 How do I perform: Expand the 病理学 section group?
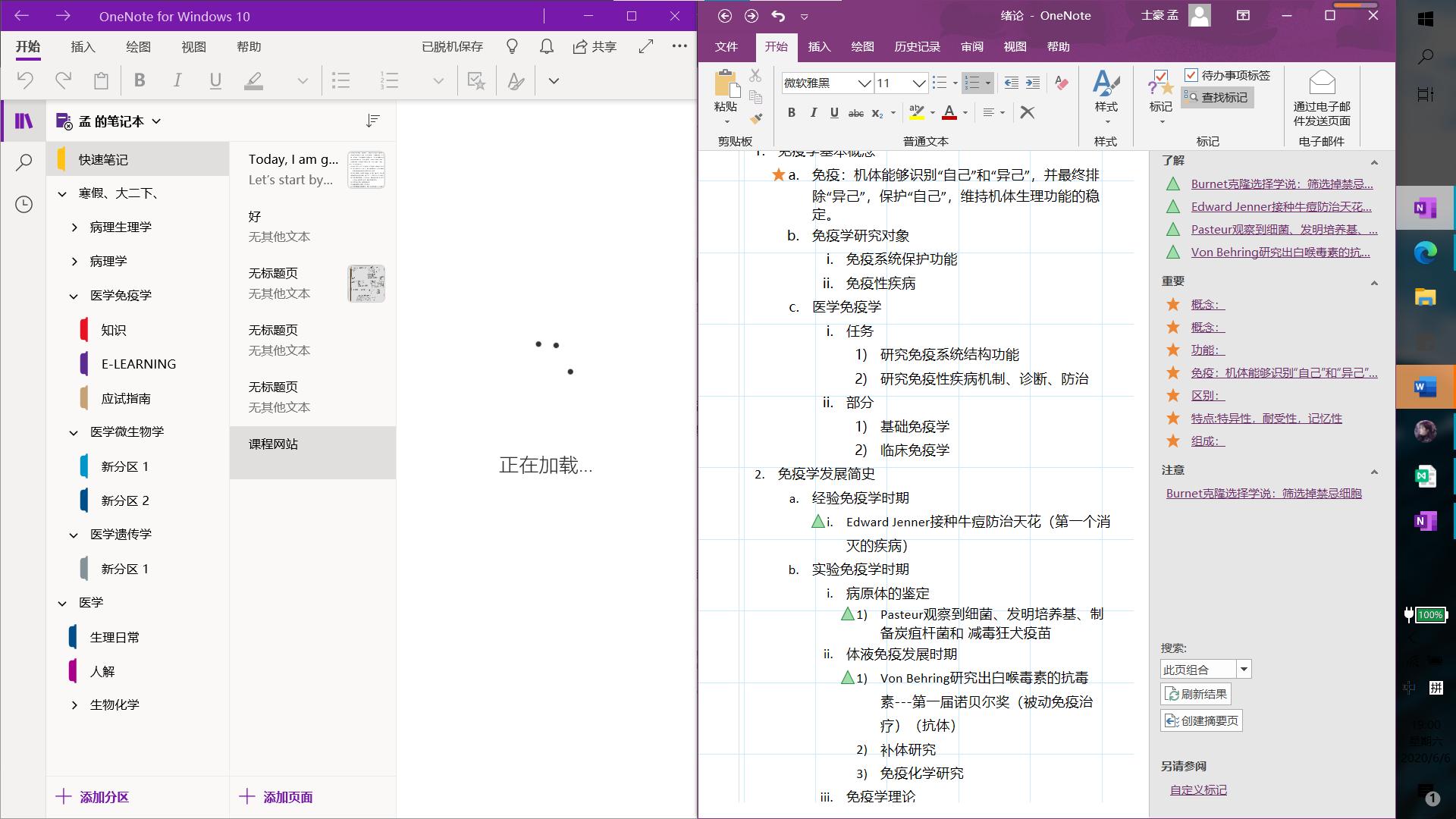(x=74, y=262)
